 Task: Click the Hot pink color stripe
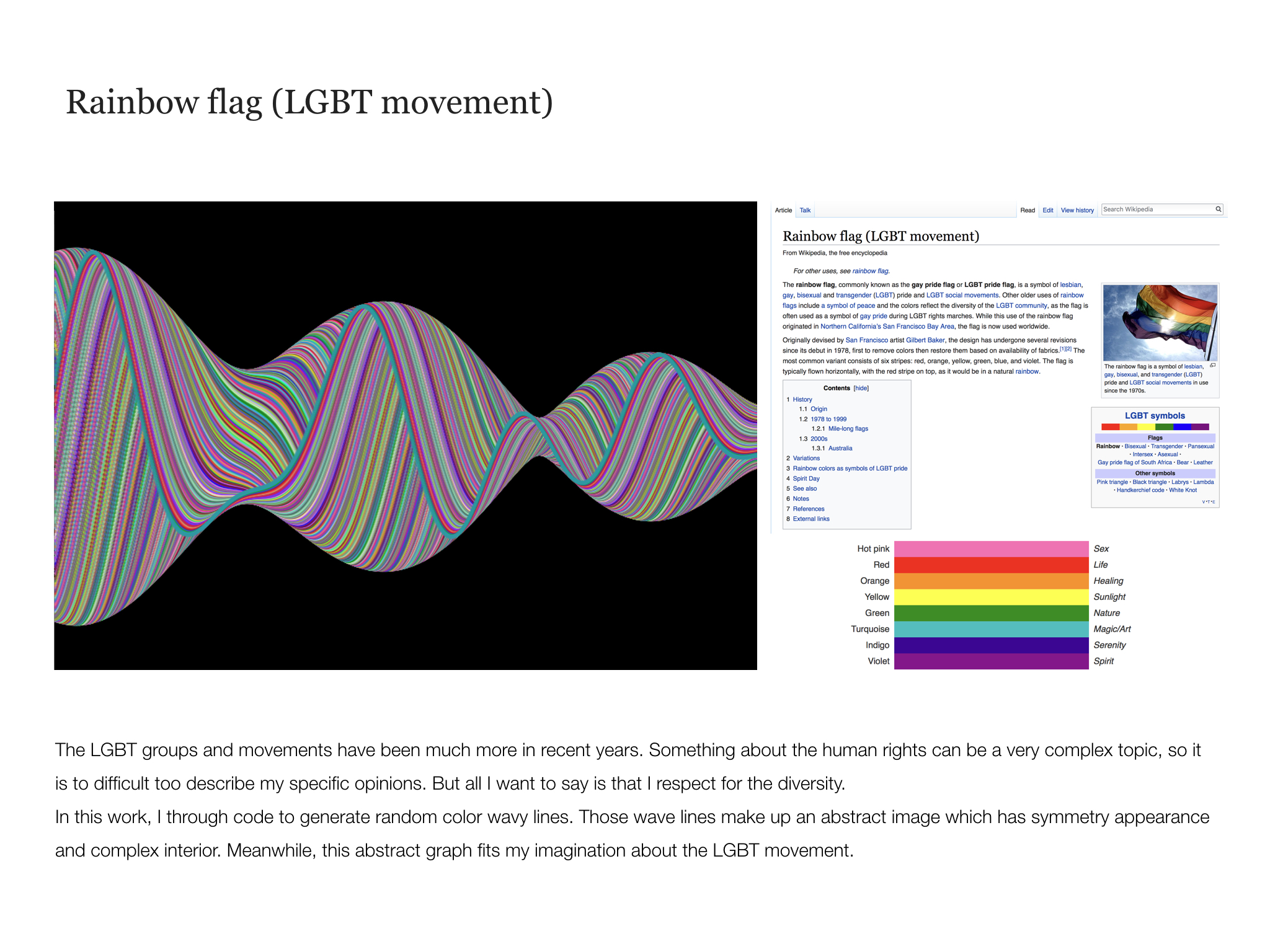coord(991,549)
